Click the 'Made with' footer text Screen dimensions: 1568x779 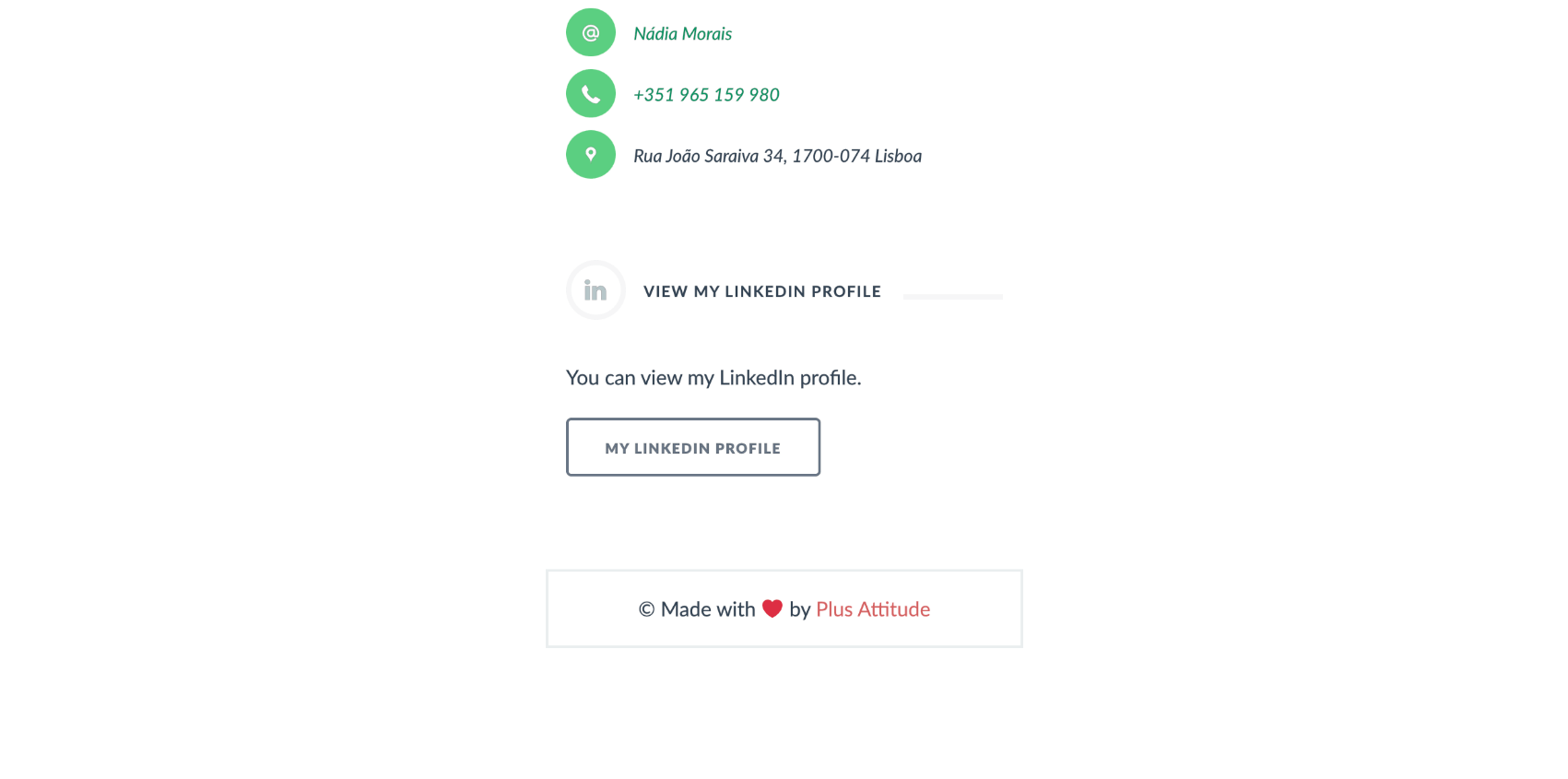(x=708, y=609)
